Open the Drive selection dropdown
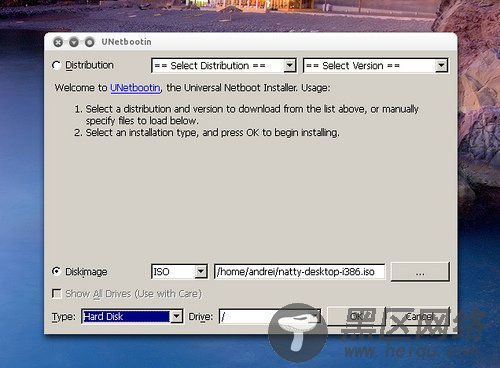This screenshot has width=500, height=368. (x=270, y=316)
